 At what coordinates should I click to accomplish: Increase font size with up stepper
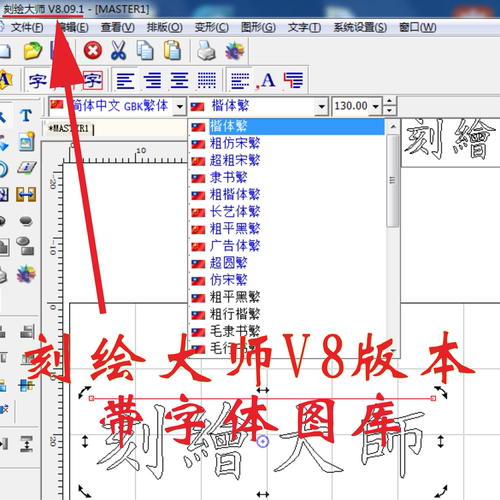(x=390, y=101)
